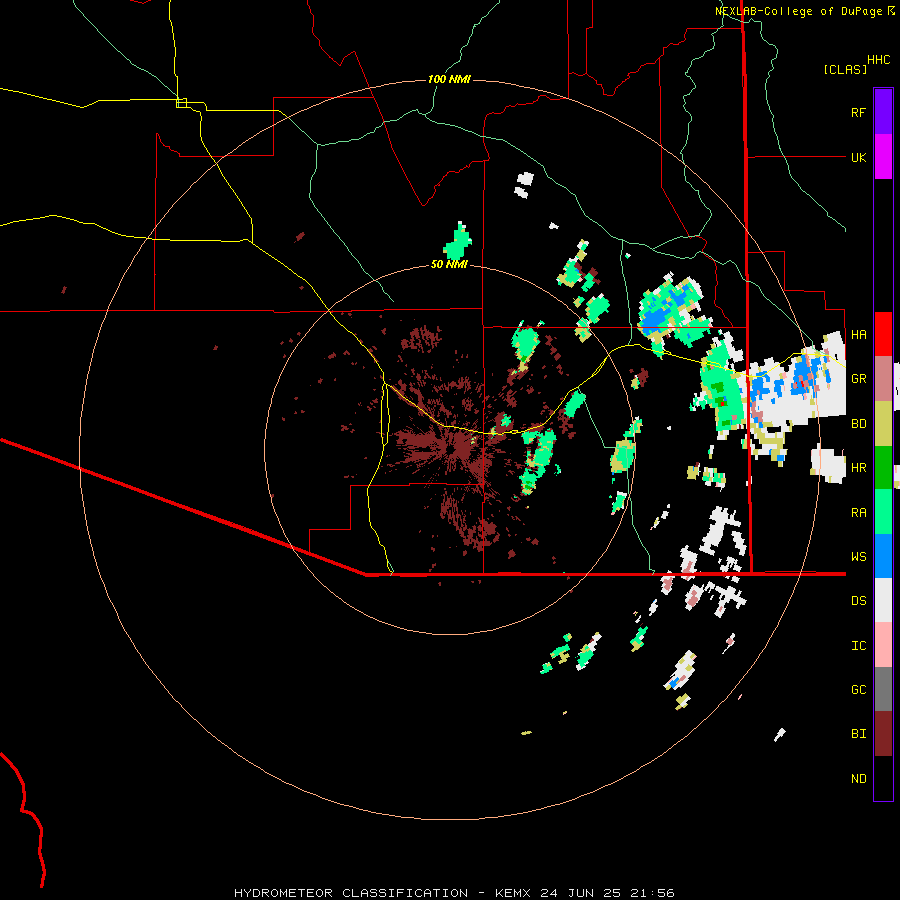Click the '50 NMI' range ring label

click(449, 264)
